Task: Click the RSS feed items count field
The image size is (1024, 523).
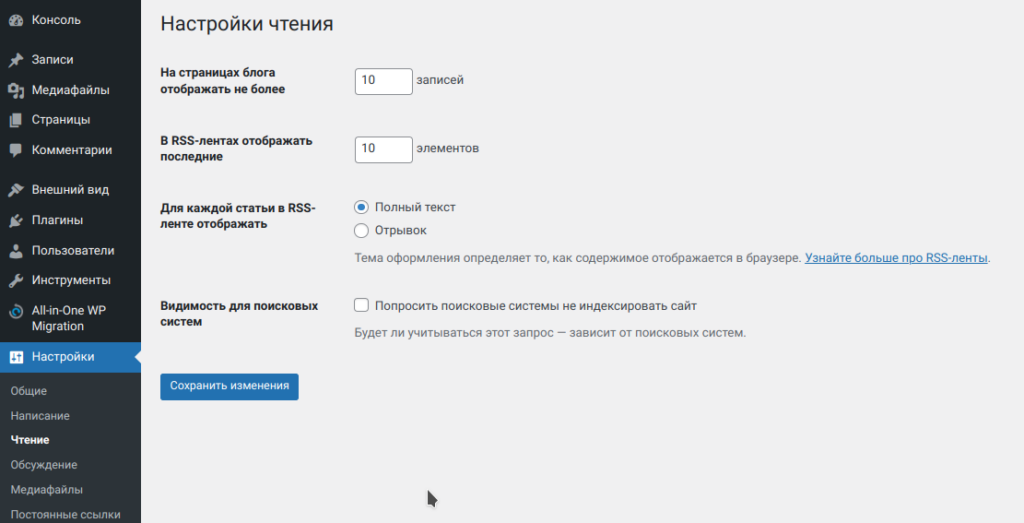Action: [x=383, y=149]
